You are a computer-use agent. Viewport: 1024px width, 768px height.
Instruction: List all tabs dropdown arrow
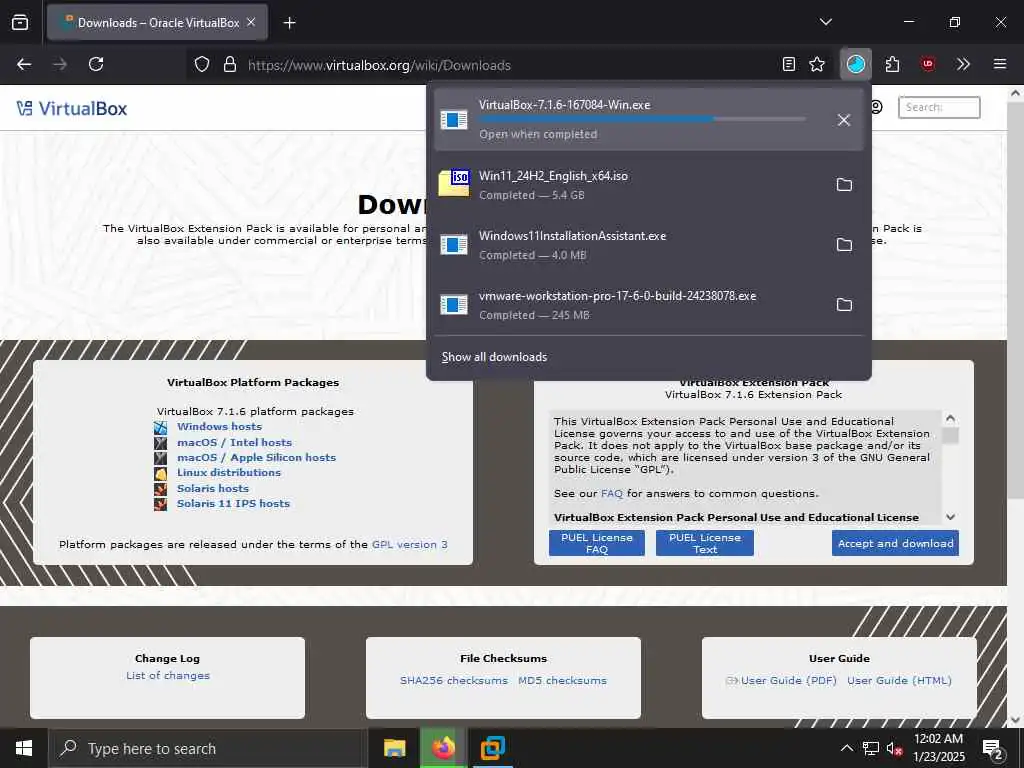click(x=825, y=22)
